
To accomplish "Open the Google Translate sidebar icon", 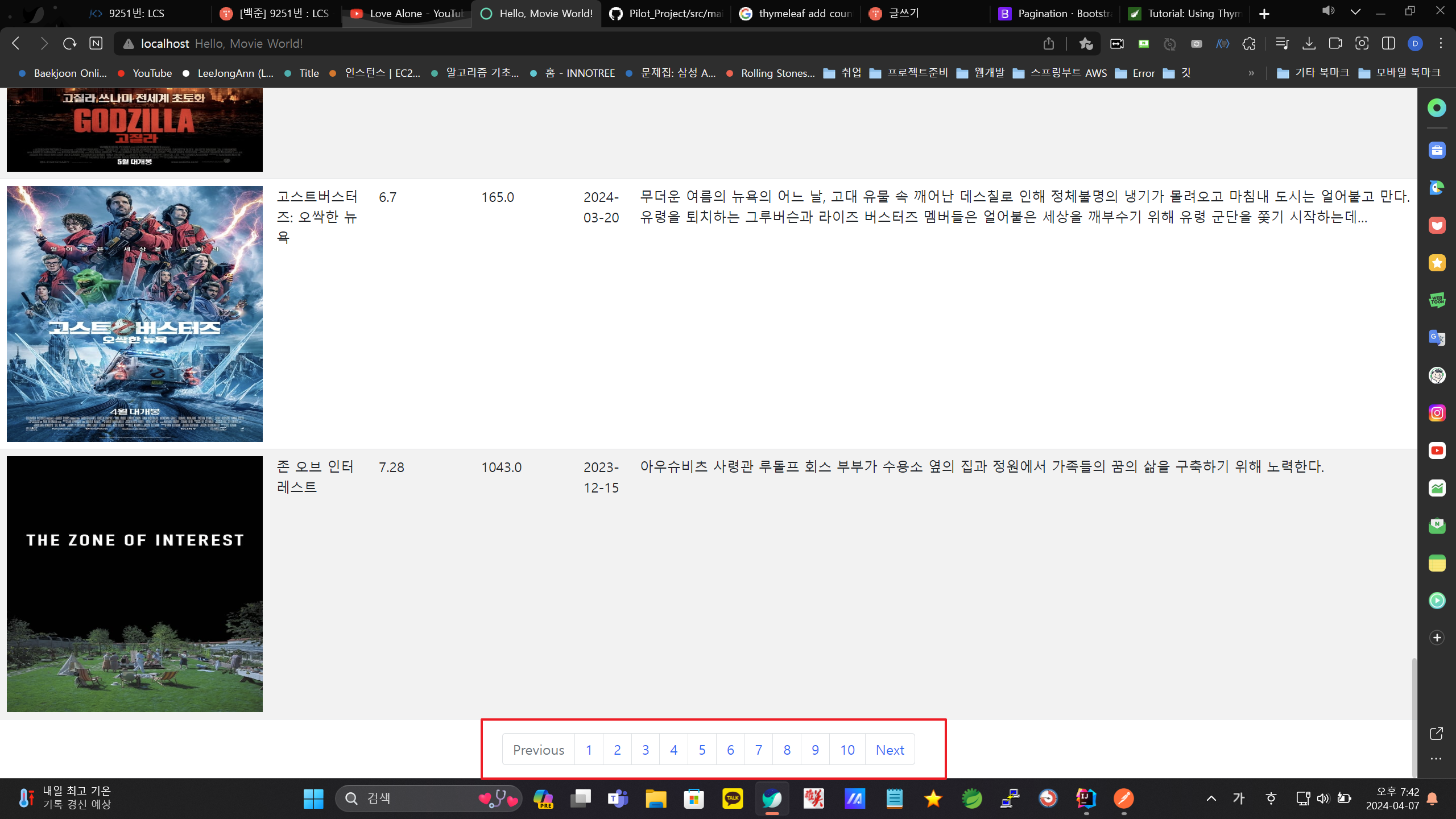I will click(1437, 338).
